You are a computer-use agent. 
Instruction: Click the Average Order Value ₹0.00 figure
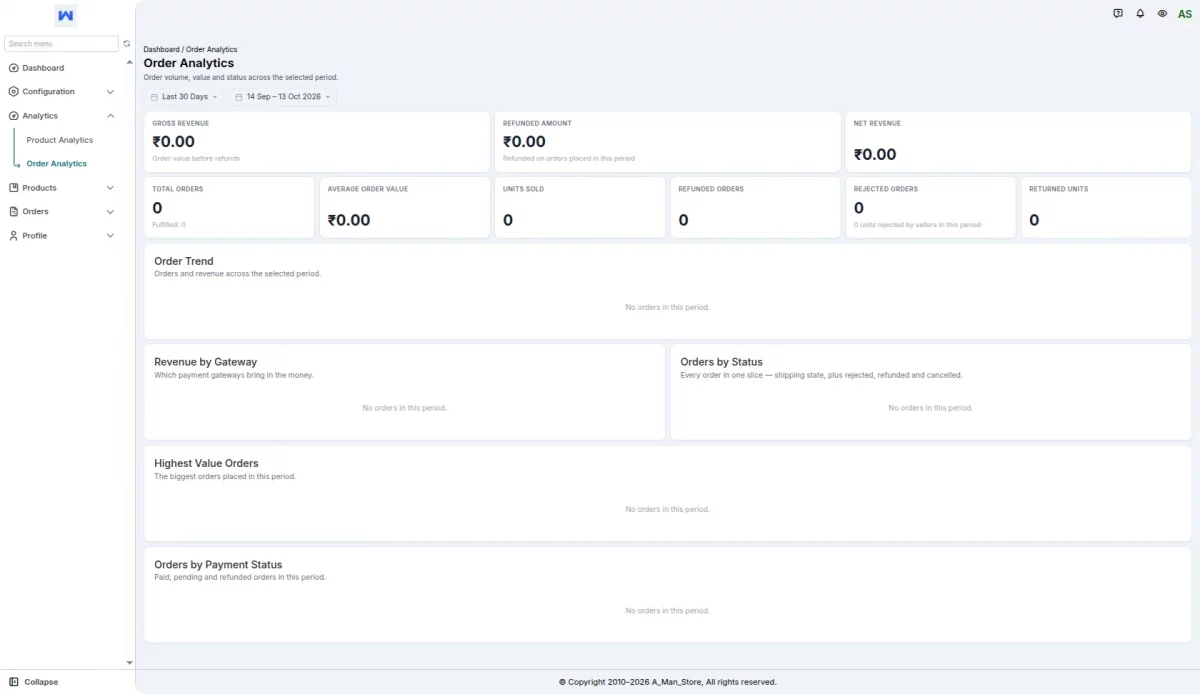point(349,220)
